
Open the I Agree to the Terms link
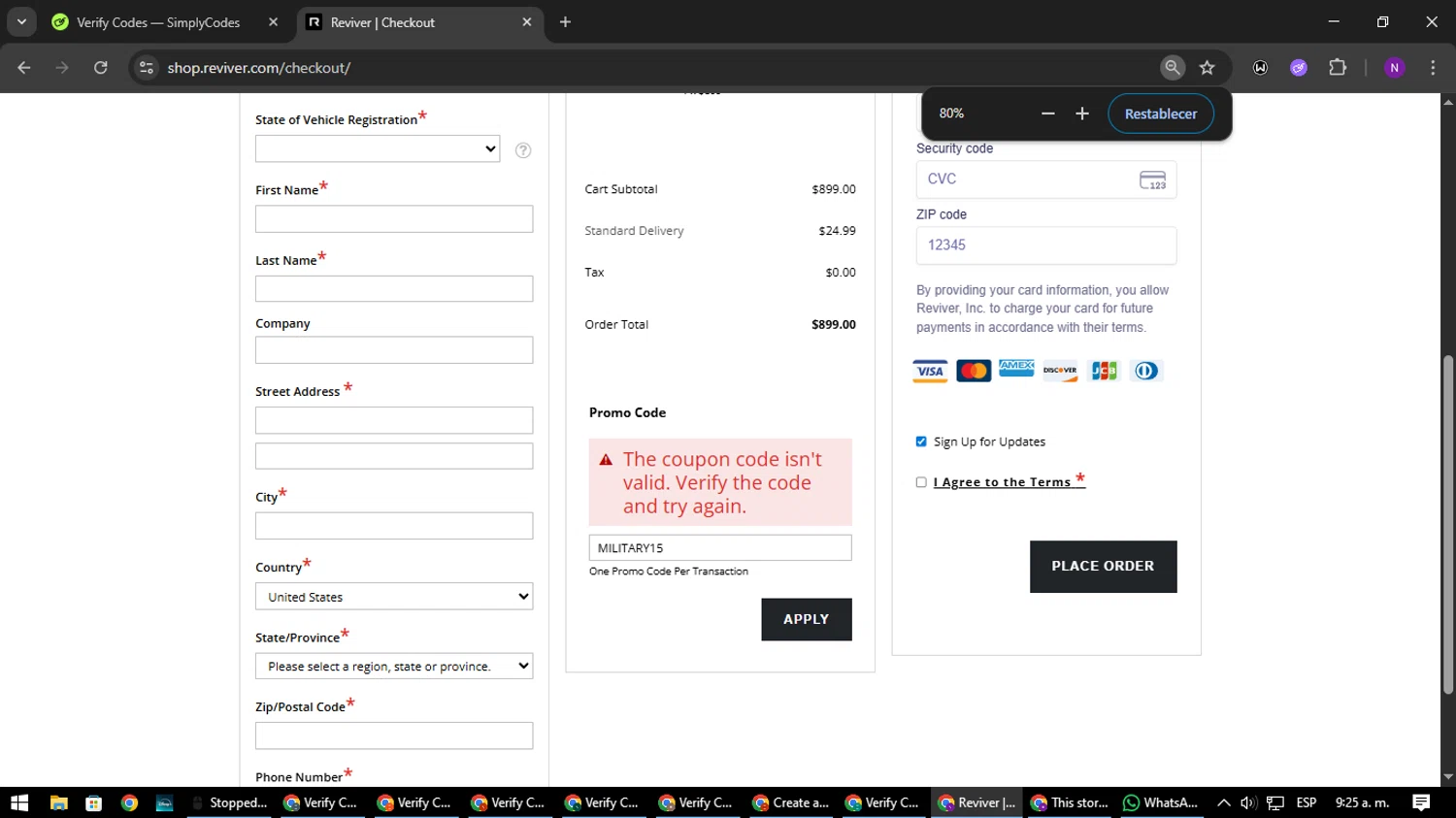(1003, 482)
